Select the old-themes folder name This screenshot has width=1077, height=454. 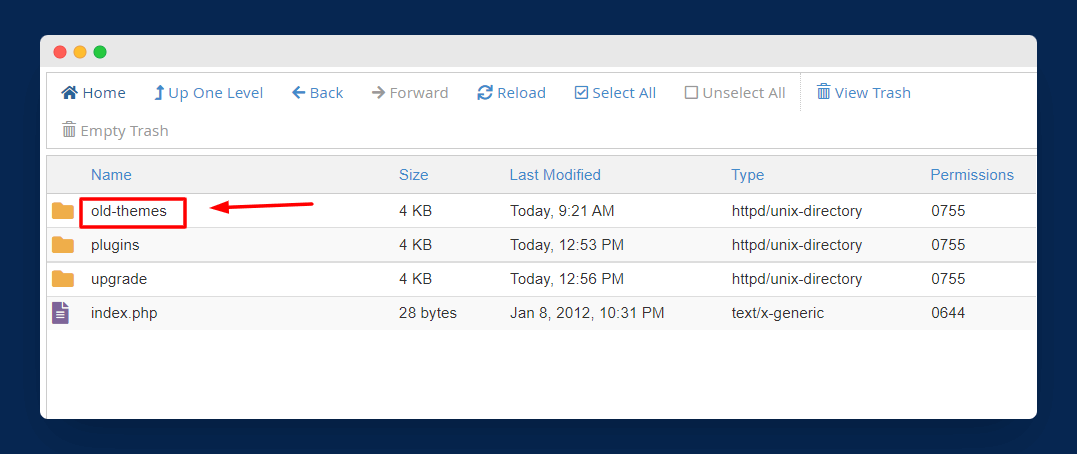coord(129,211)
